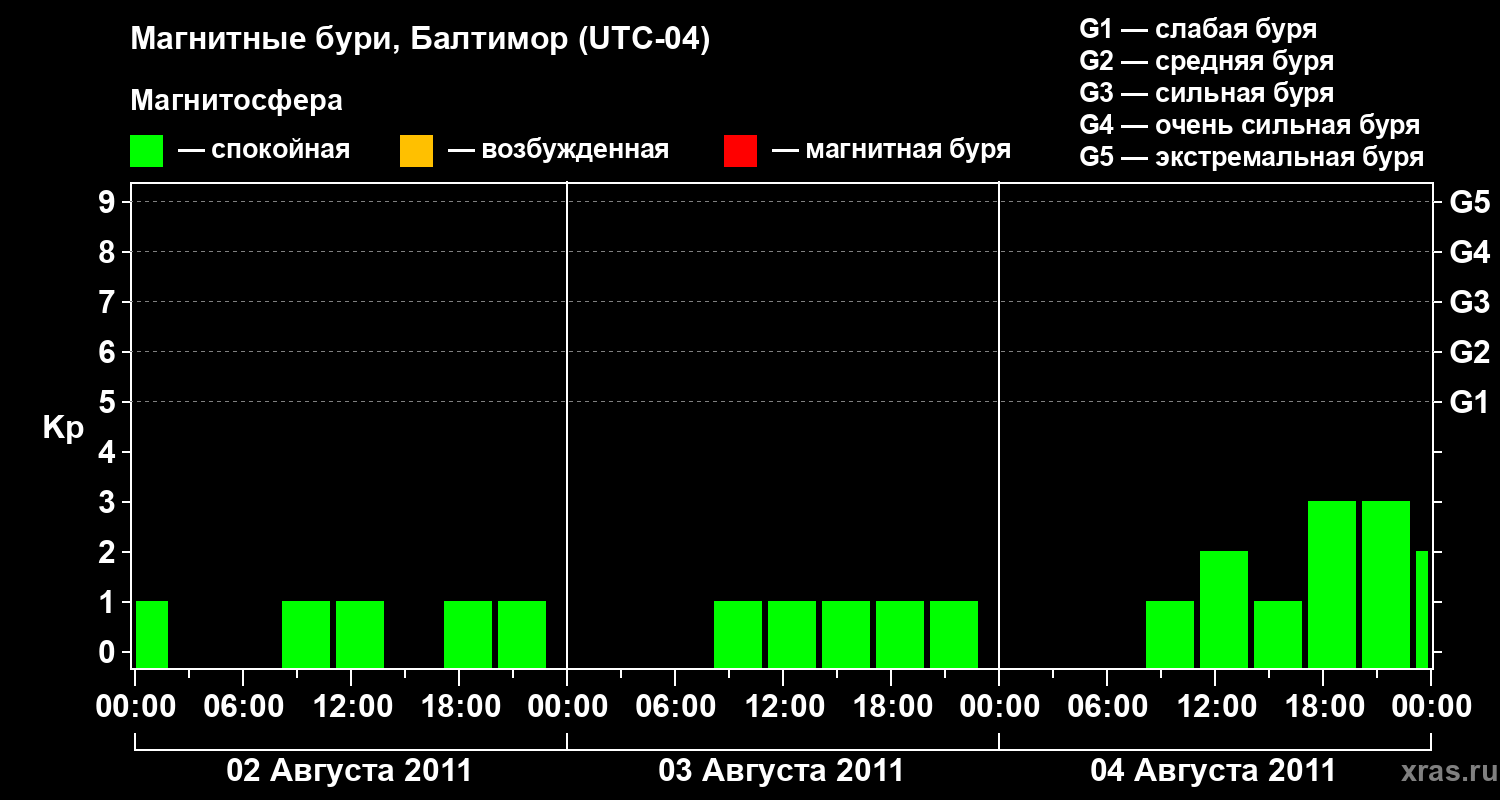Click the green calm magnetosphere legend swatch

tap(147, 151)
